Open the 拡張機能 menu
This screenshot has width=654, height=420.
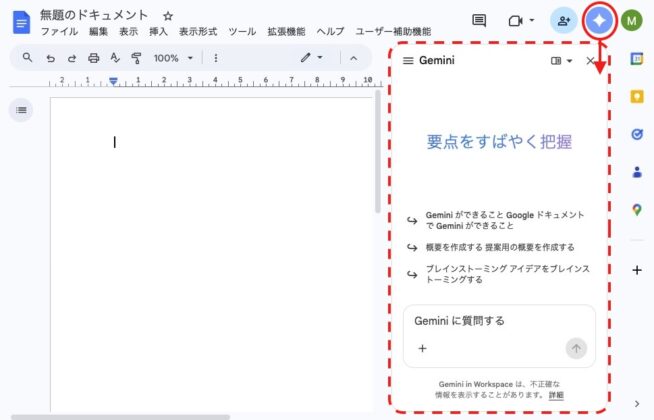(x=286, y=32)
